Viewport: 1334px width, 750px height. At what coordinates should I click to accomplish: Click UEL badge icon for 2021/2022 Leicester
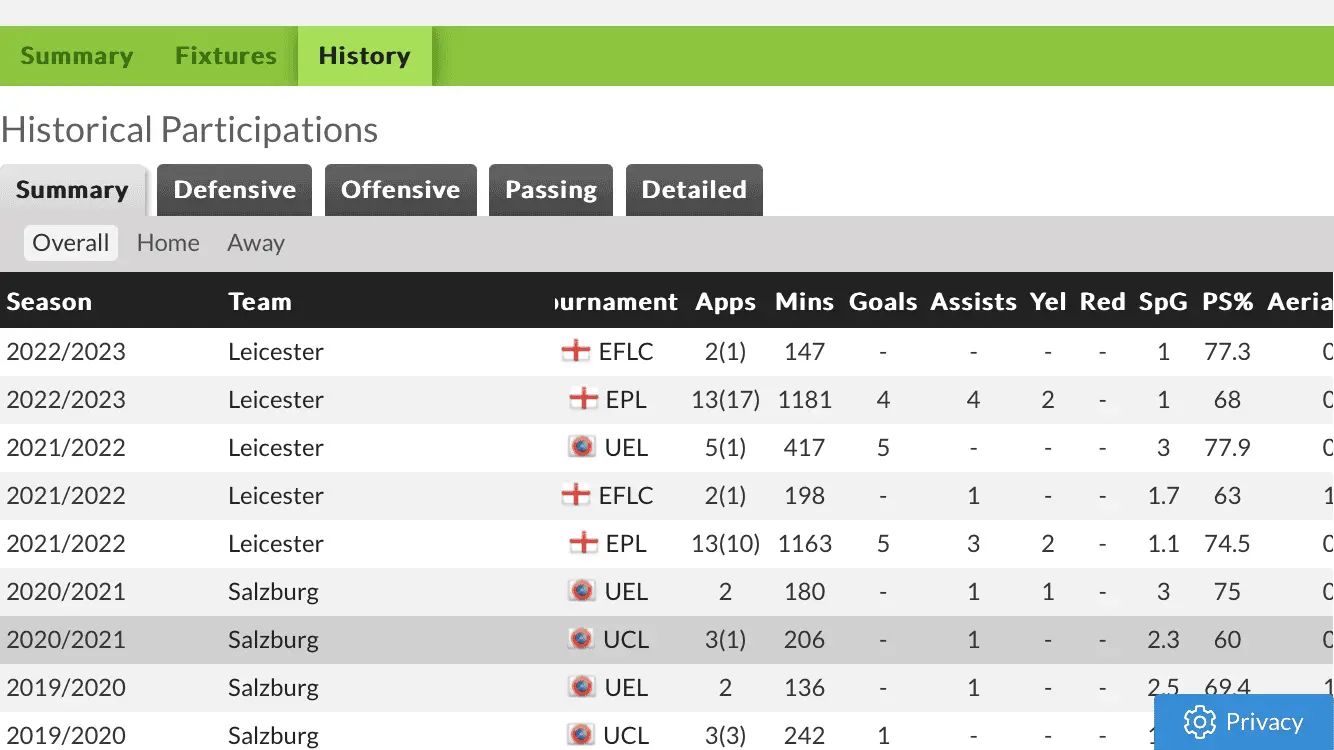coord(581,447)
